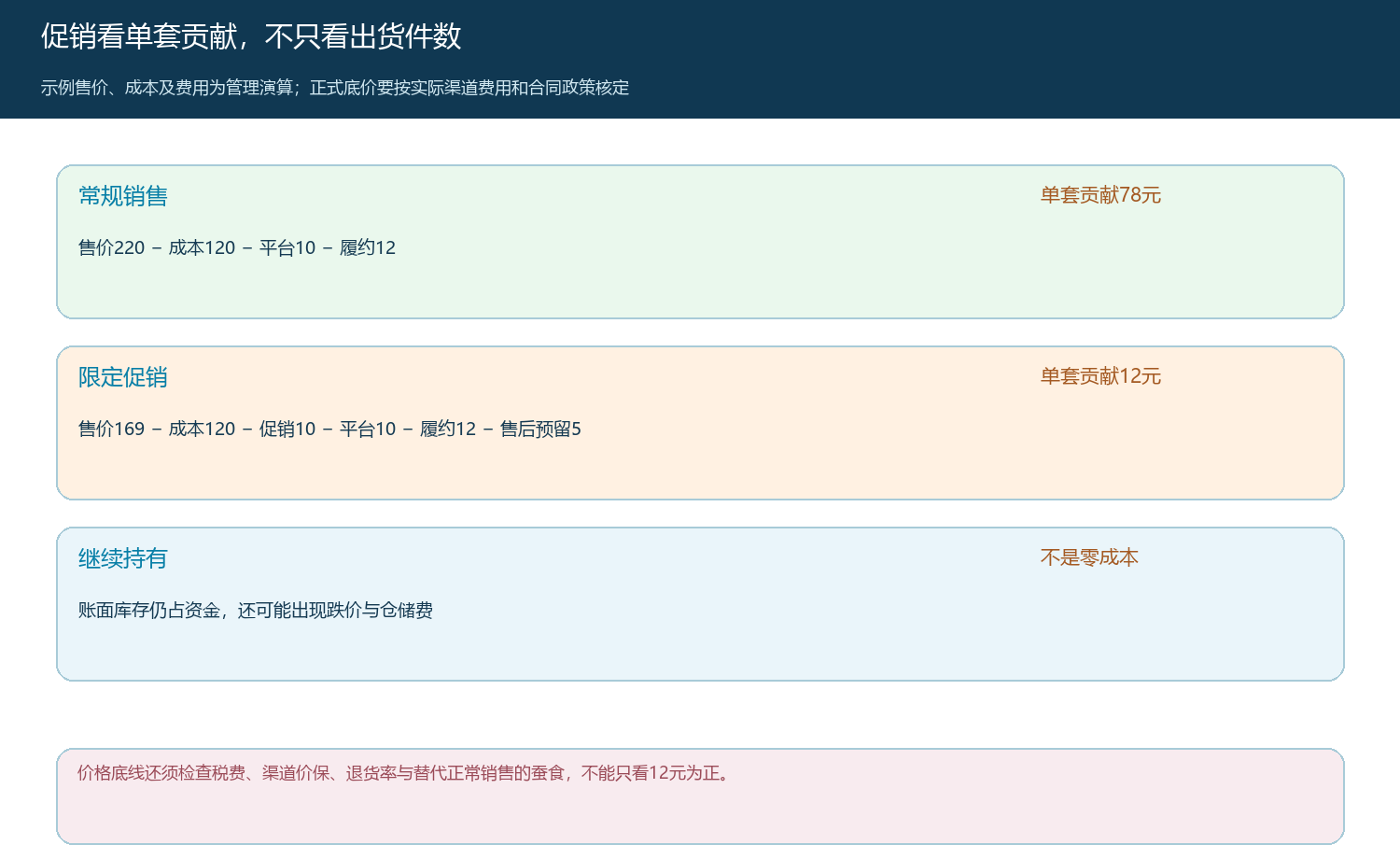This screenshot has height=859, width=1400.
Task: Click the line 账面库存仍占资金，还可能出现跌价与仓储费
Action: [256, 610]
